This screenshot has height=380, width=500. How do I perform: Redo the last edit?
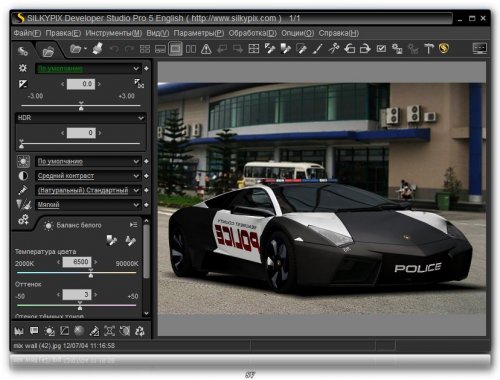point(129,49)
